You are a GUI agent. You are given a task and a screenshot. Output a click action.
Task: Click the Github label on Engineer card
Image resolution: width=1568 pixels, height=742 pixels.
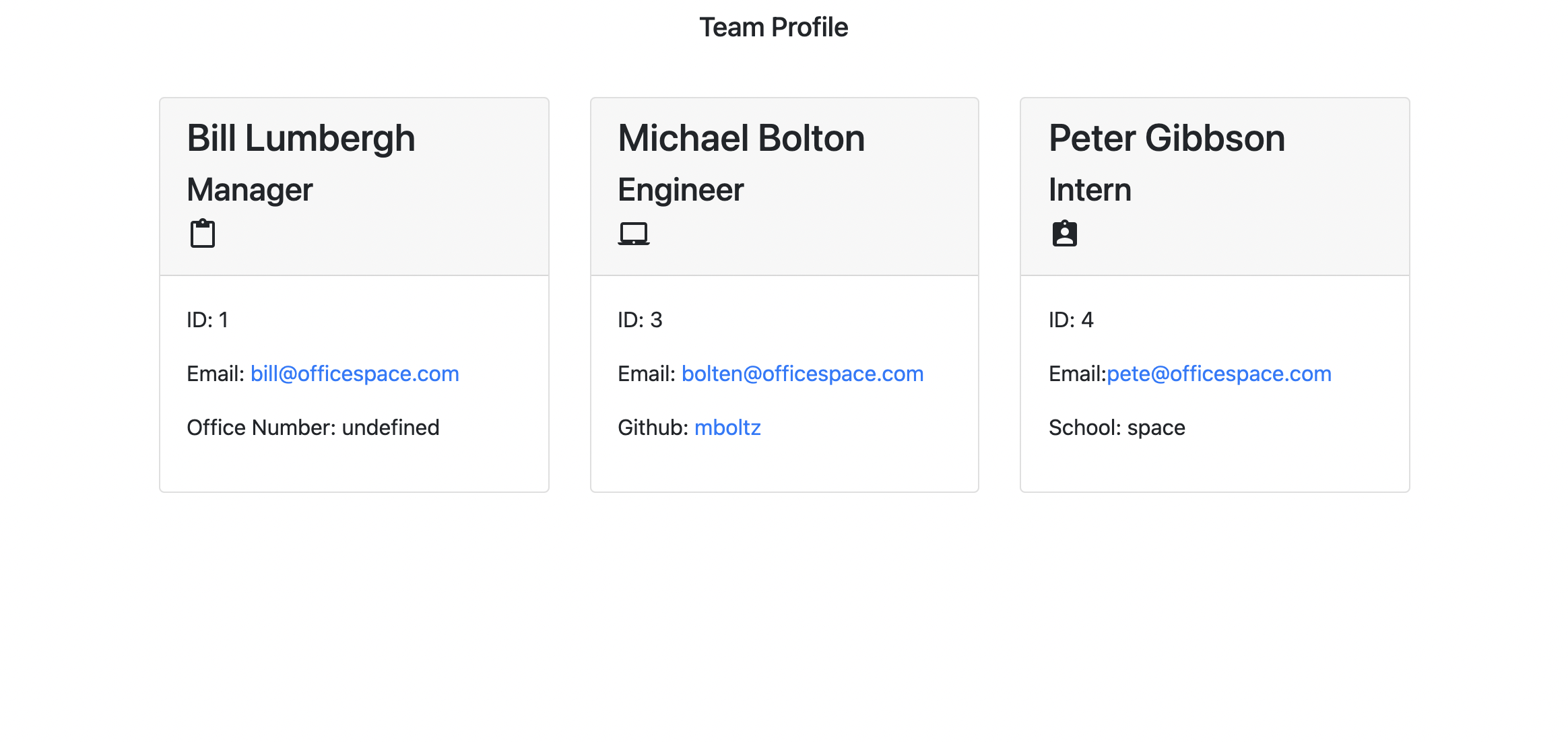point(651,428)
